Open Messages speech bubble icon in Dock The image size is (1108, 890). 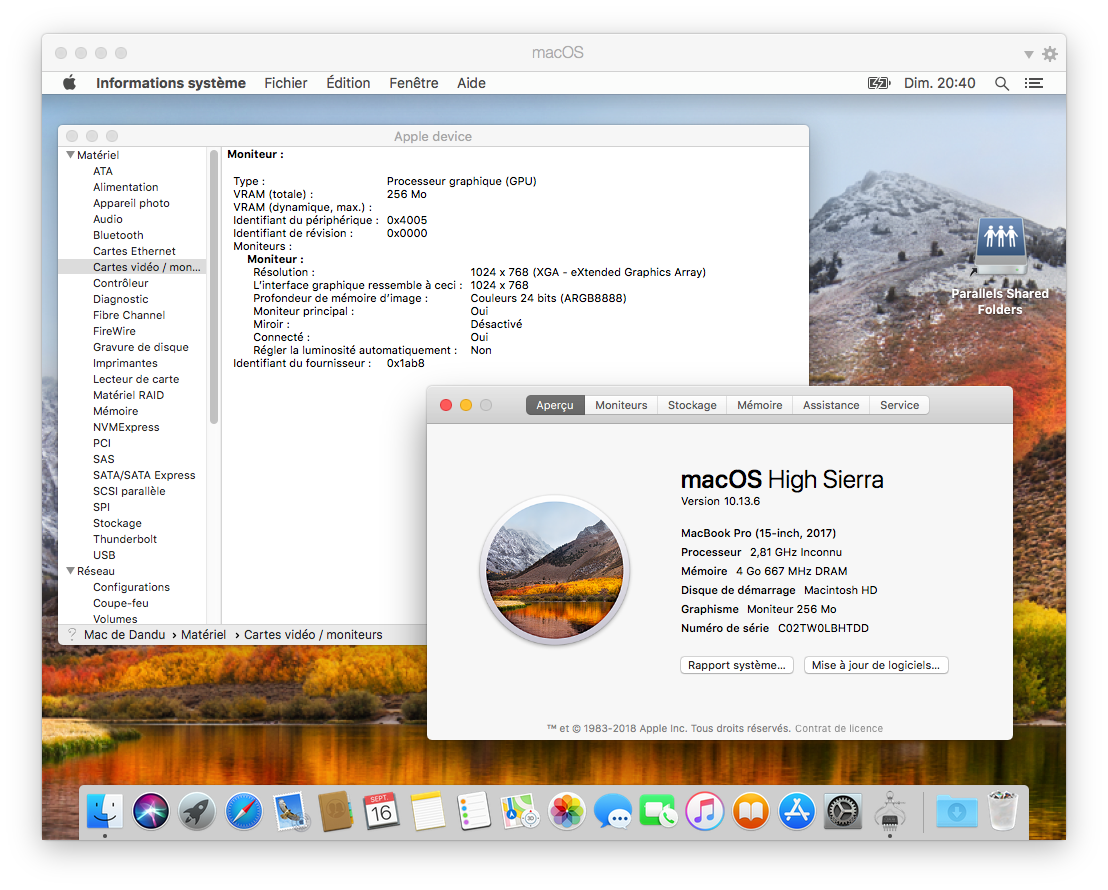click(x=613, y=811)
